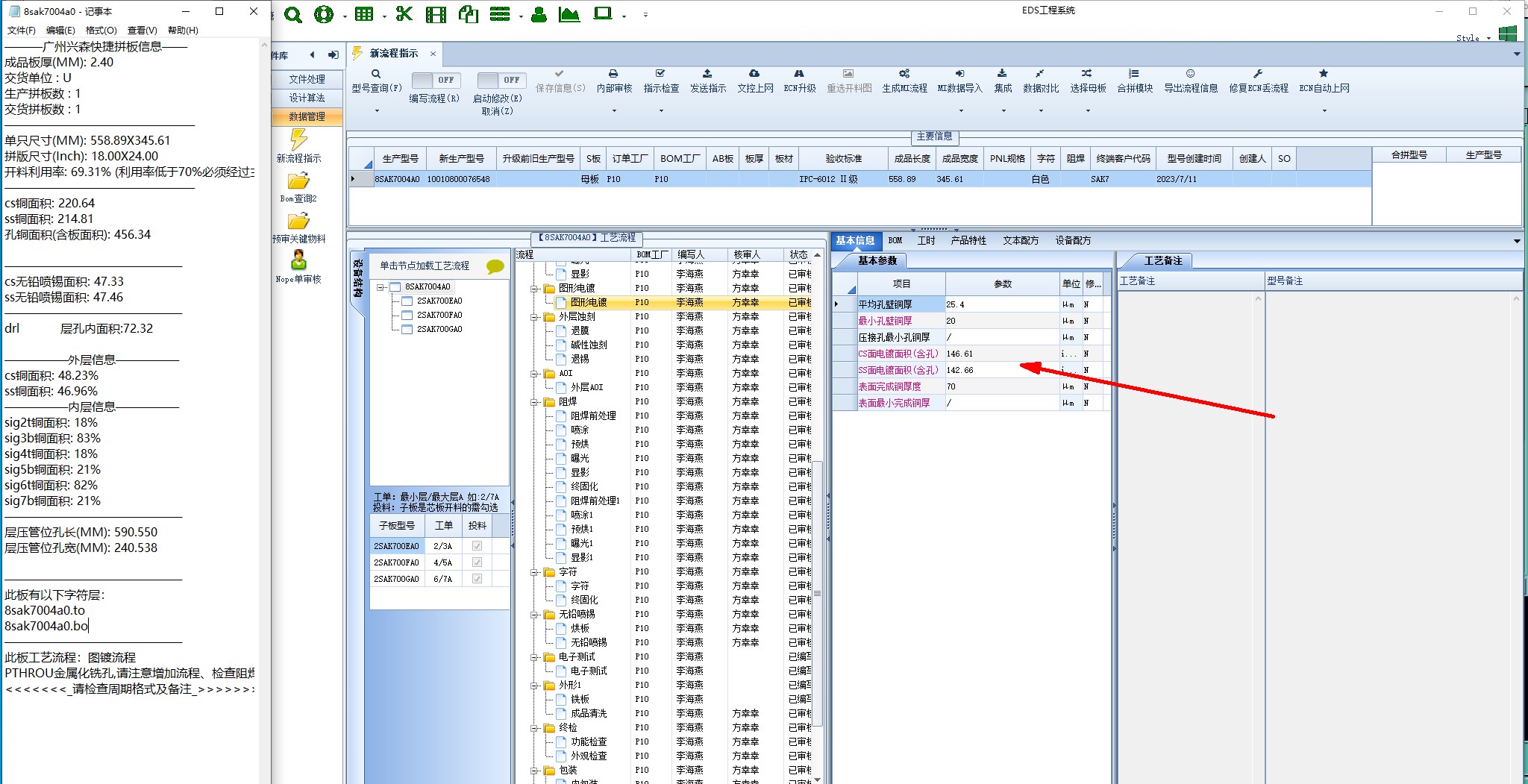Collapse the 外层蚀刻 folder node

pyautogui.click(x=535, y=317)
